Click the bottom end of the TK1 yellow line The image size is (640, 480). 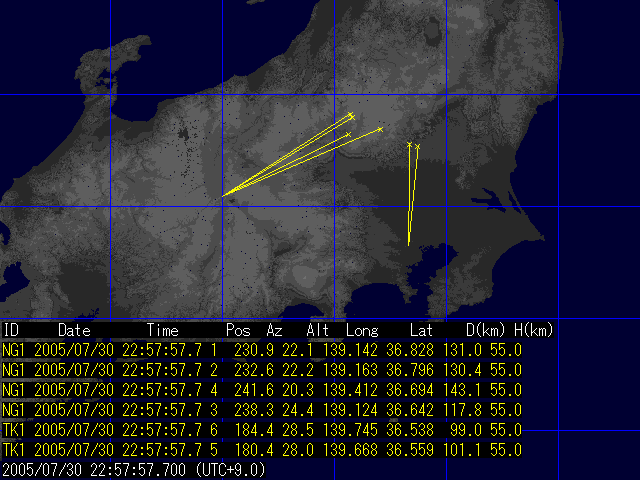tap(408, 244)
